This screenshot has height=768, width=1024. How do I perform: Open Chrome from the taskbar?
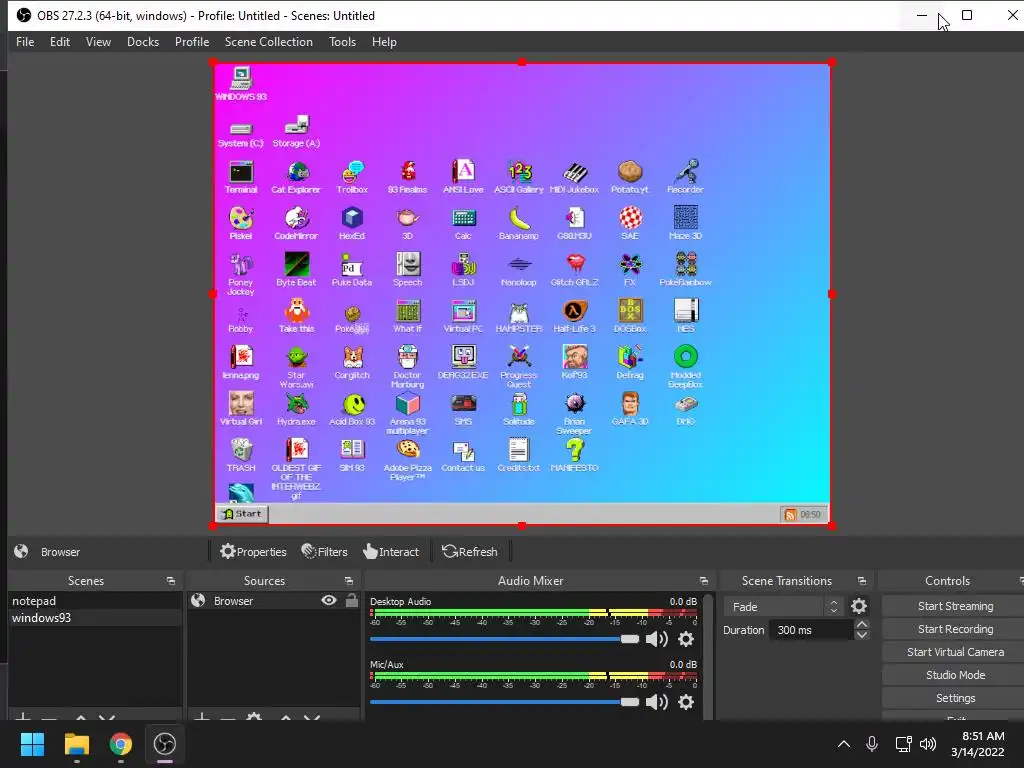(x=120, y=744)
